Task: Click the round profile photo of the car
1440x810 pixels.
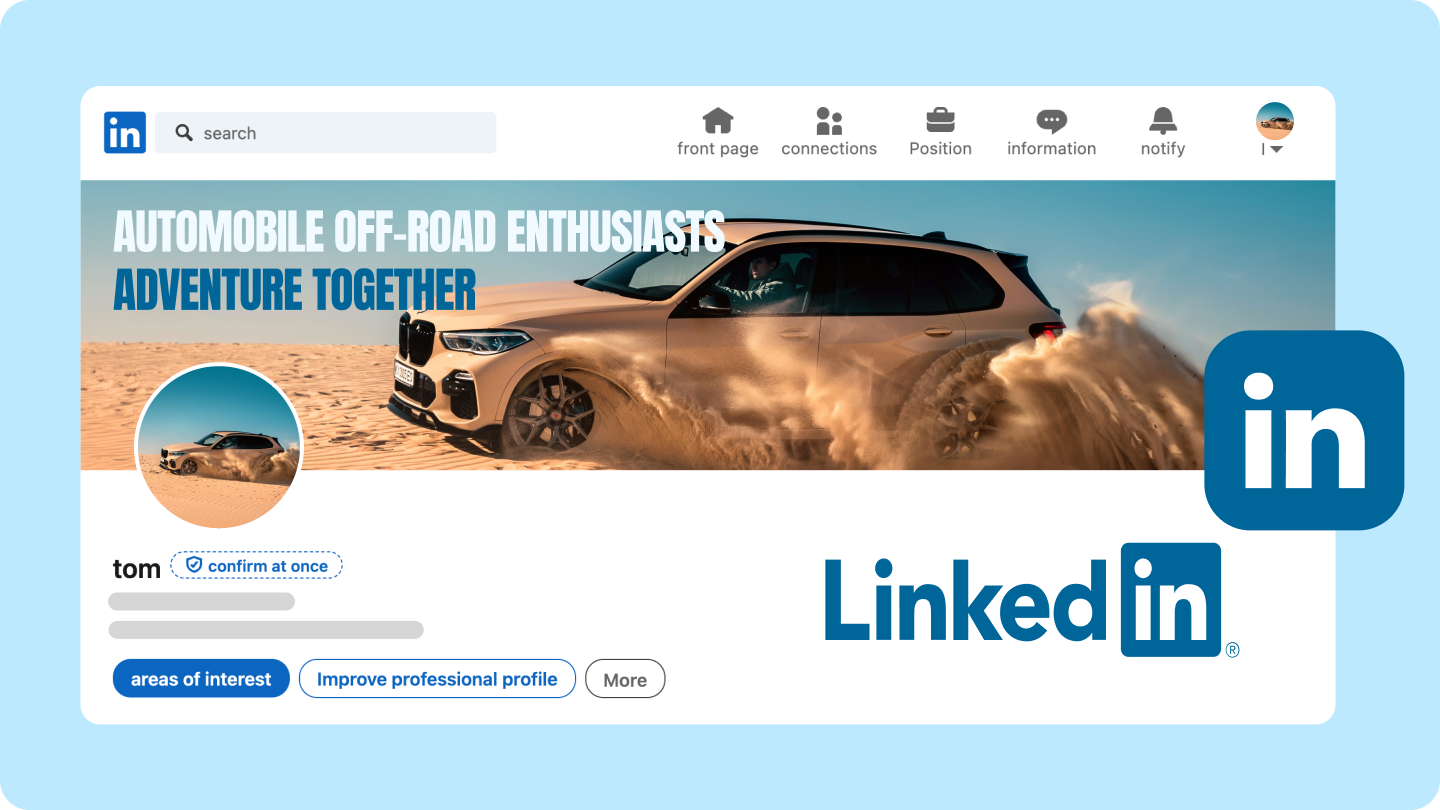Action: pos(219,446)
